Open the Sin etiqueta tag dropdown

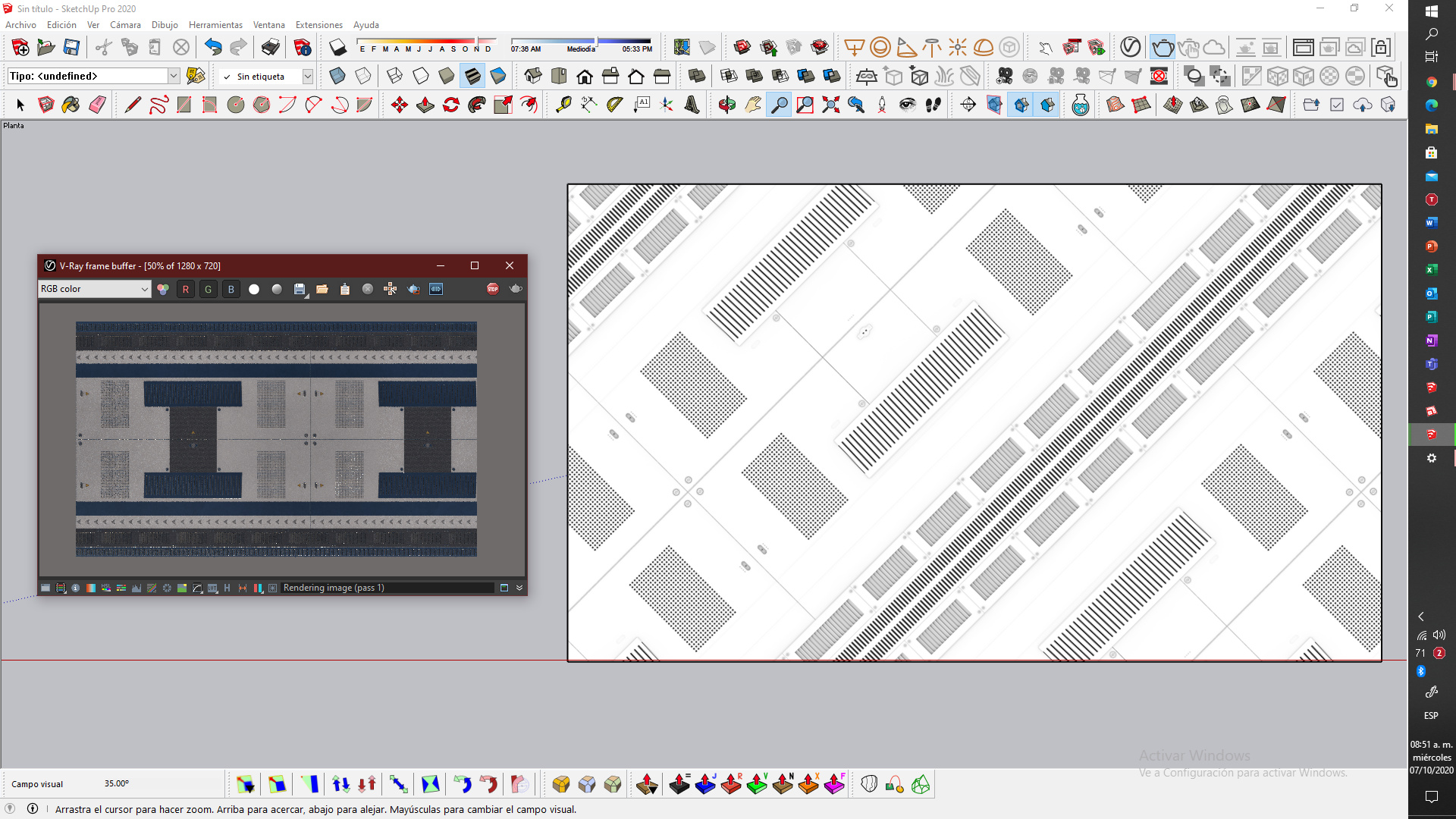[308, 76]
